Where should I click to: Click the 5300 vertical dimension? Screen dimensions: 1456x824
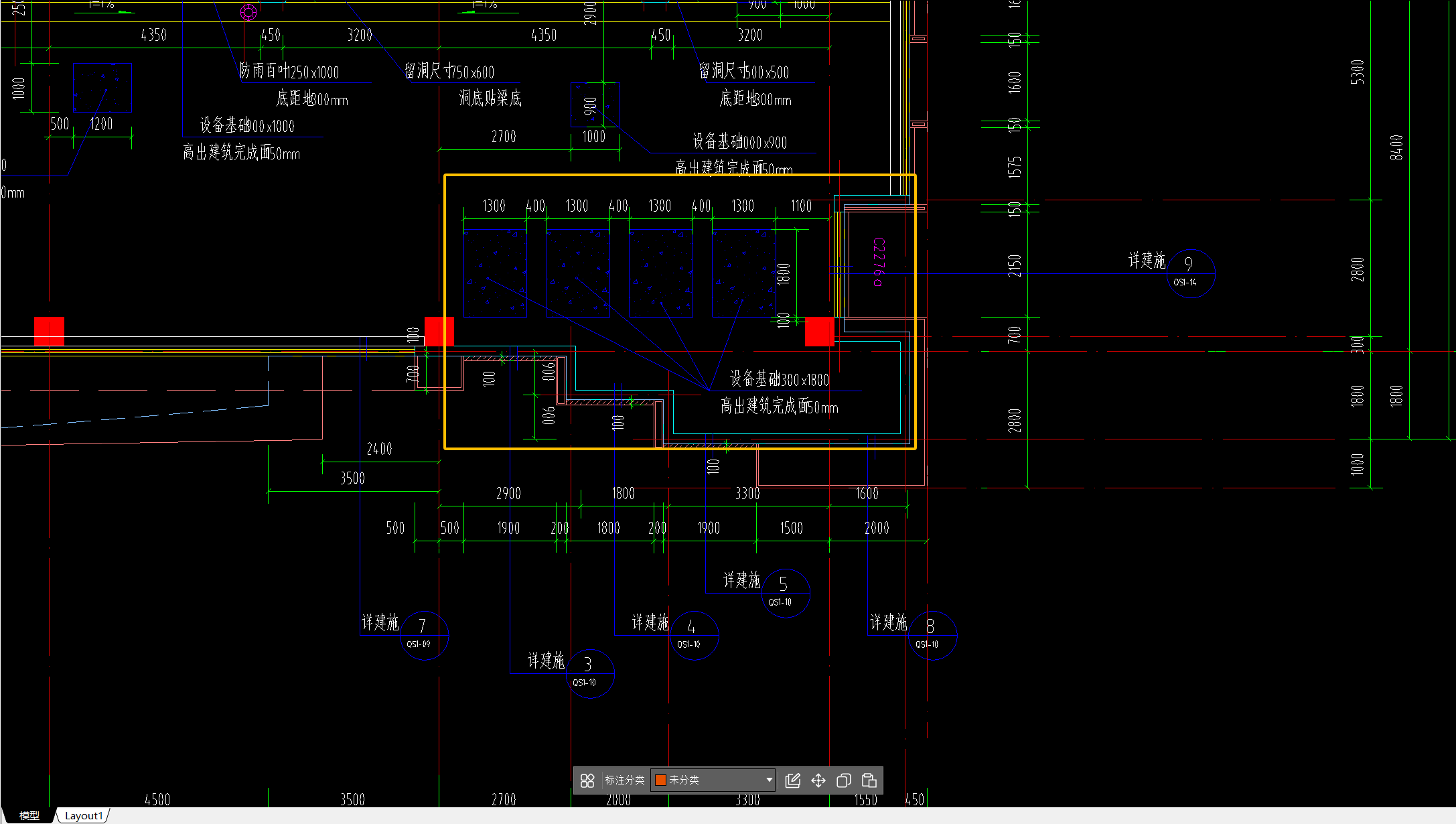coord(1358,72)
